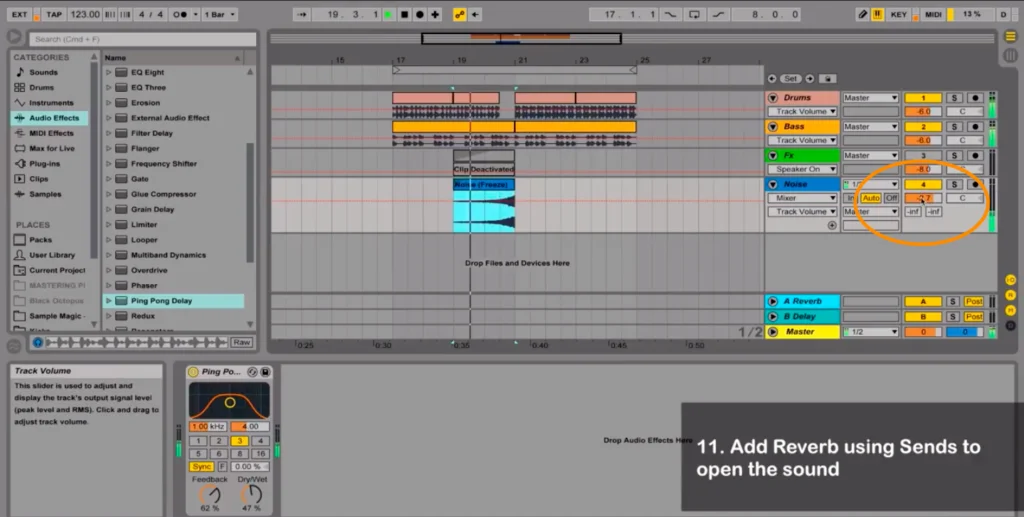Open the Speaker On automation chooser on Fx
This screenshot has width=1024, height=517.
pyautogui.click(x=801, y=169)
